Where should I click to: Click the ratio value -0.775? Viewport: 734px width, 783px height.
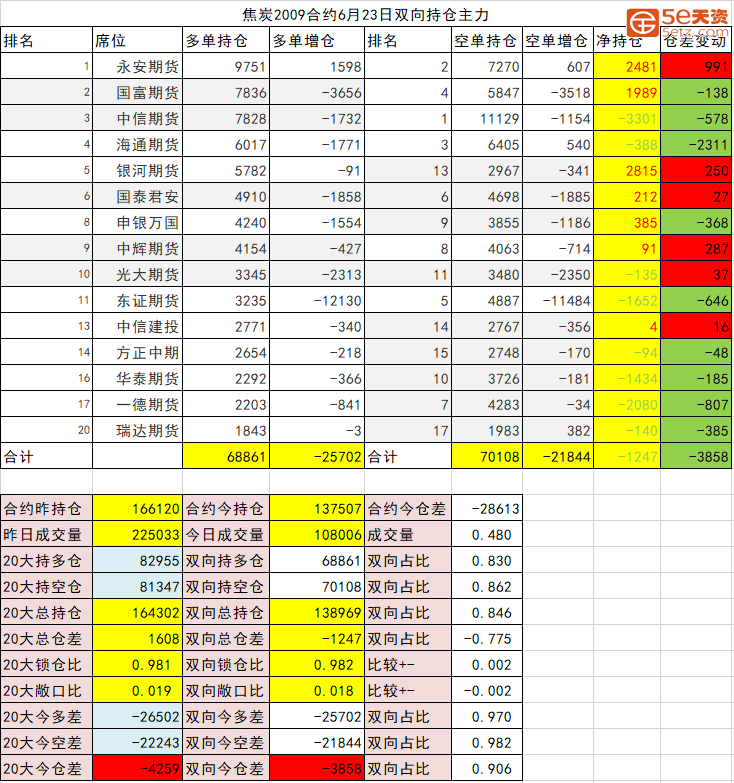click(x=487, y=638)
